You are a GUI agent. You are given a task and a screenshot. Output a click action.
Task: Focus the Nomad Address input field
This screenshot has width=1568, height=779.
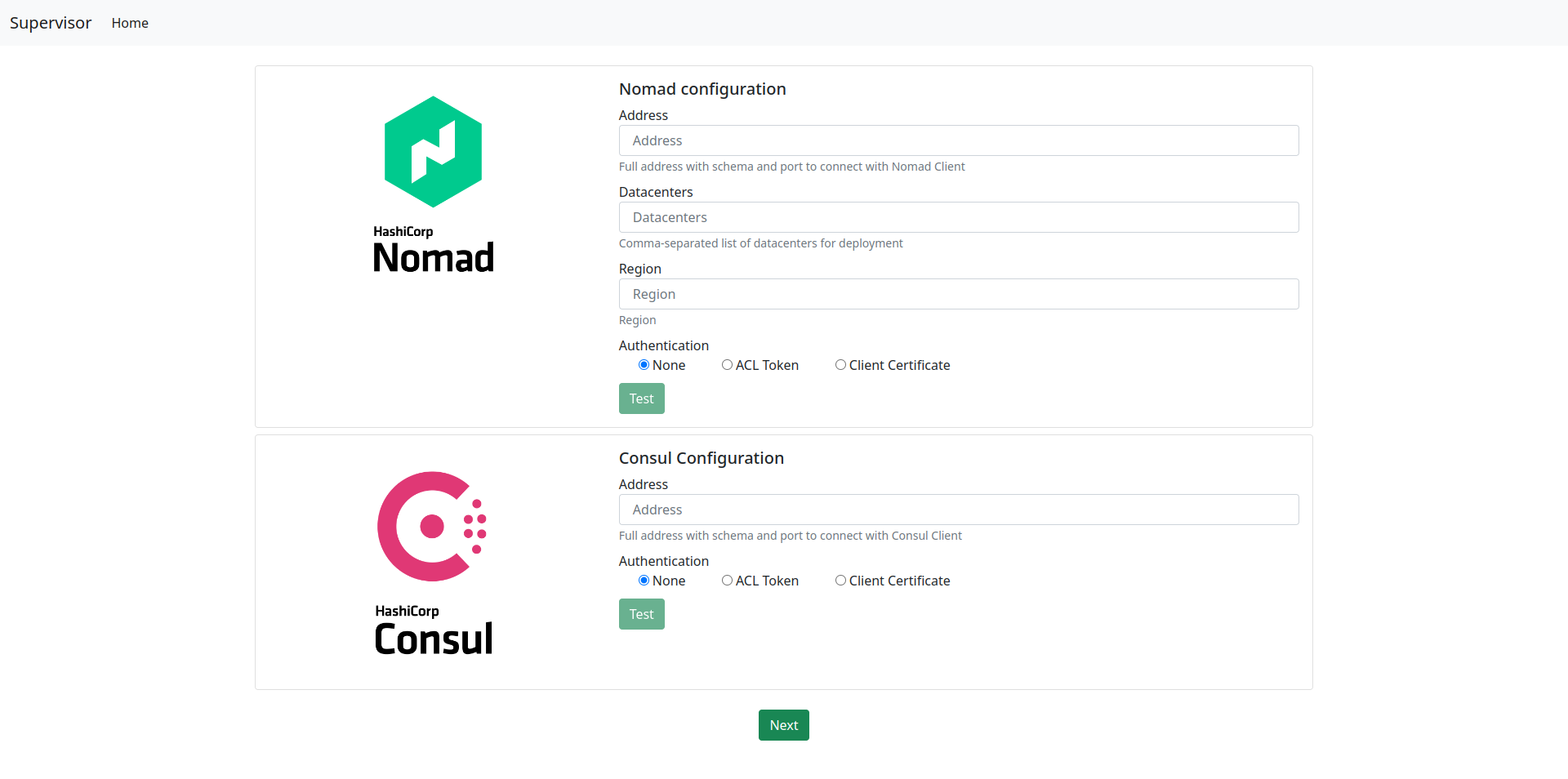click(958, 140)
